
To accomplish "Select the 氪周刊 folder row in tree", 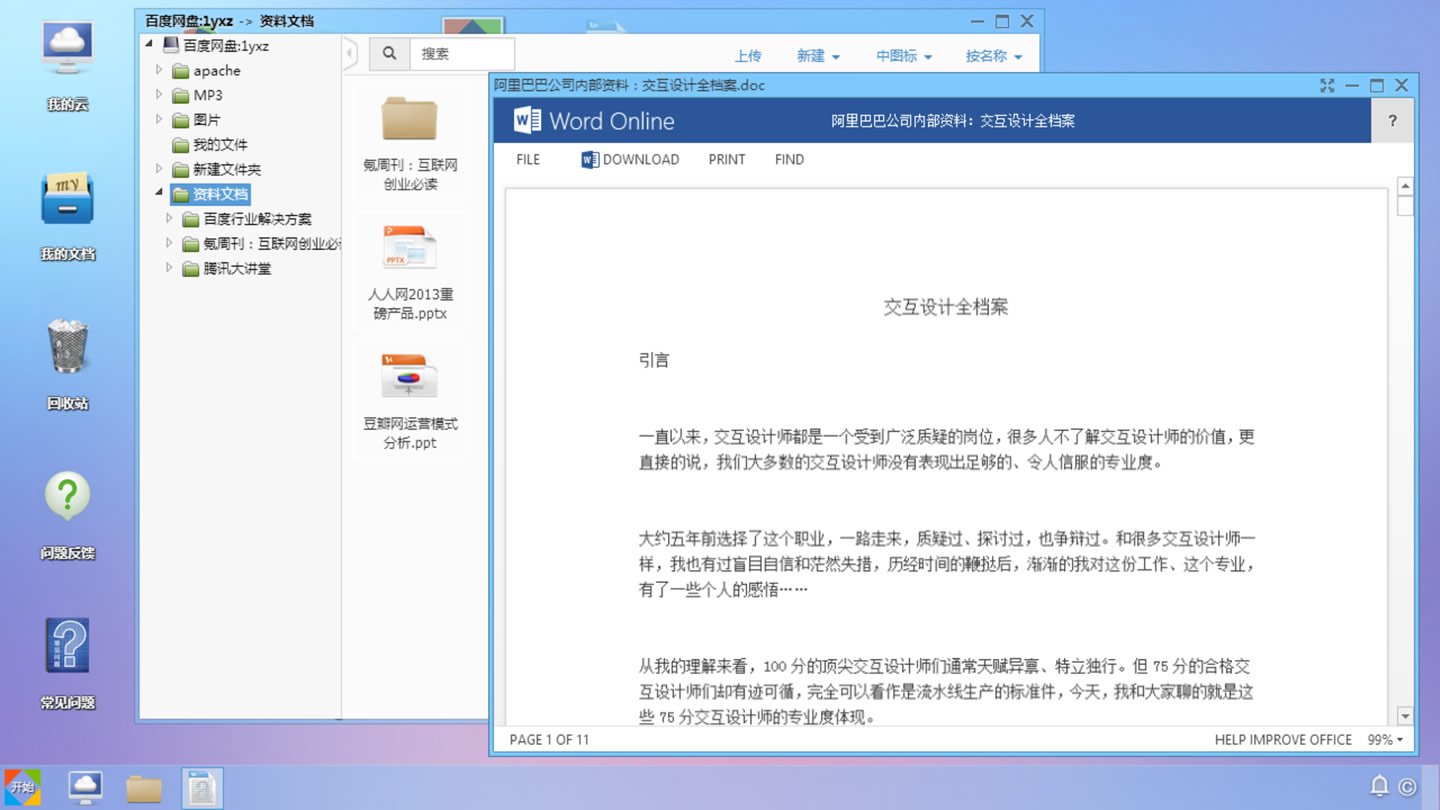I will tap(261, 243).
